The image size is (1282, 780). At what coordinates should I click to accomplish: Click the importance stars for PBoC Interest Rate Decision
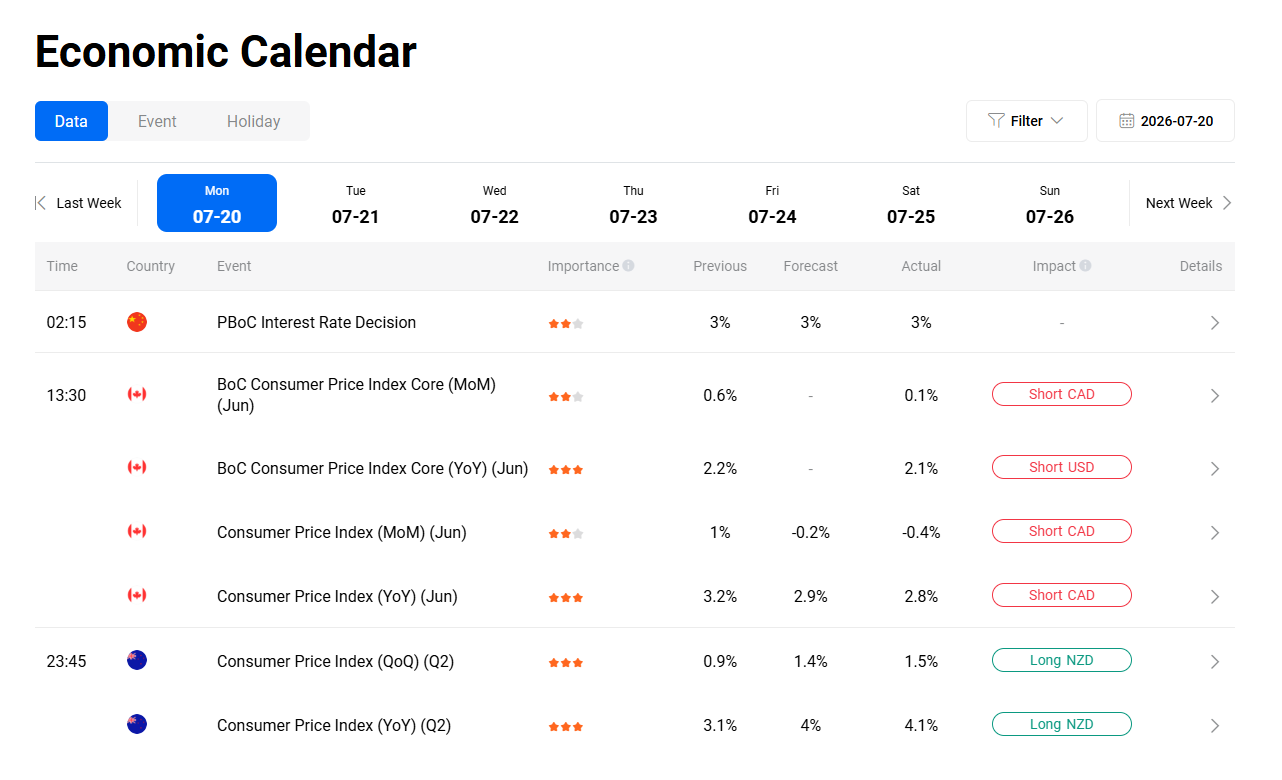click(x=566, y=323)
